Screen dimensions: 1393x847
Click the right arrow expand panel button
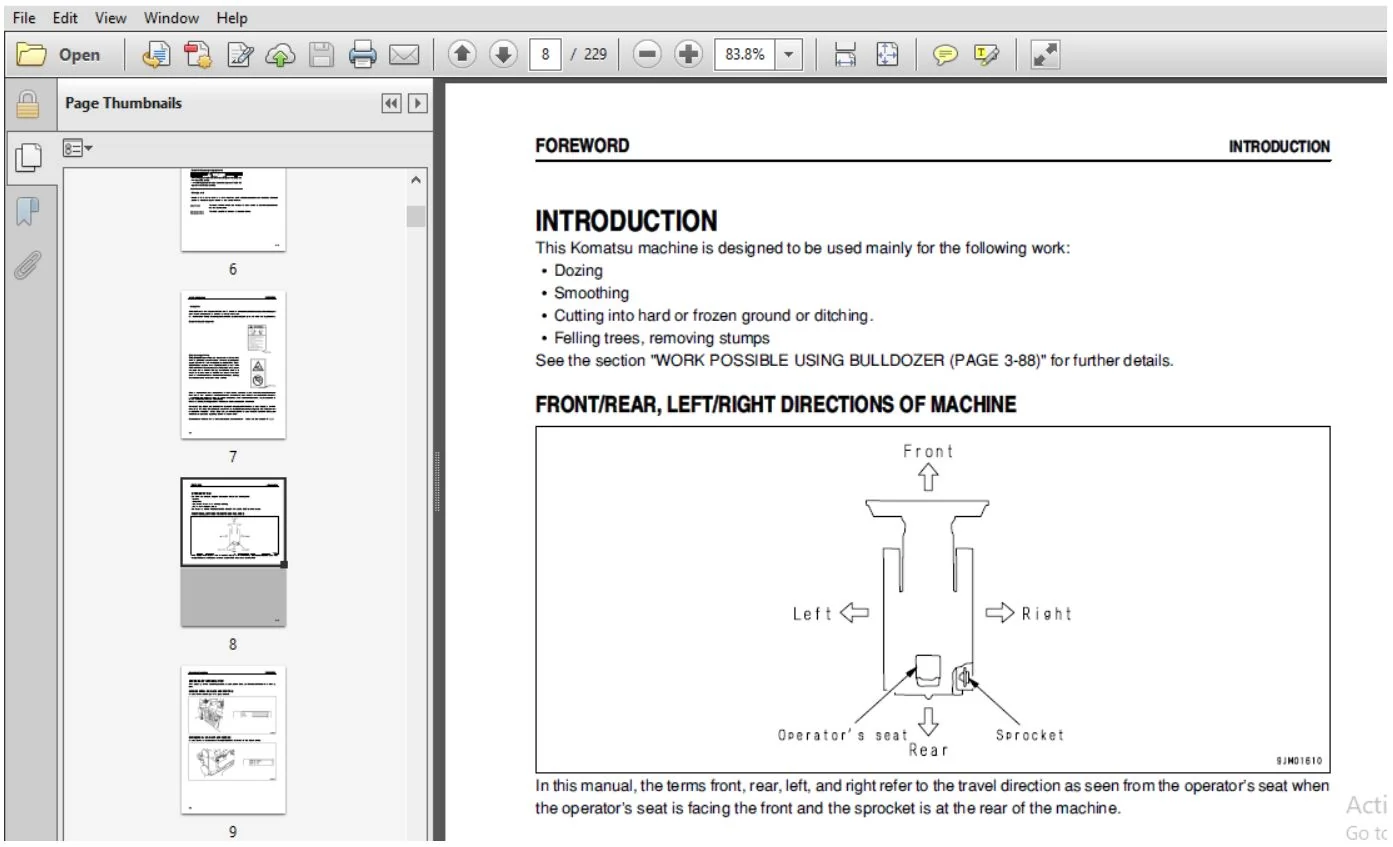[x=417, y=103]
